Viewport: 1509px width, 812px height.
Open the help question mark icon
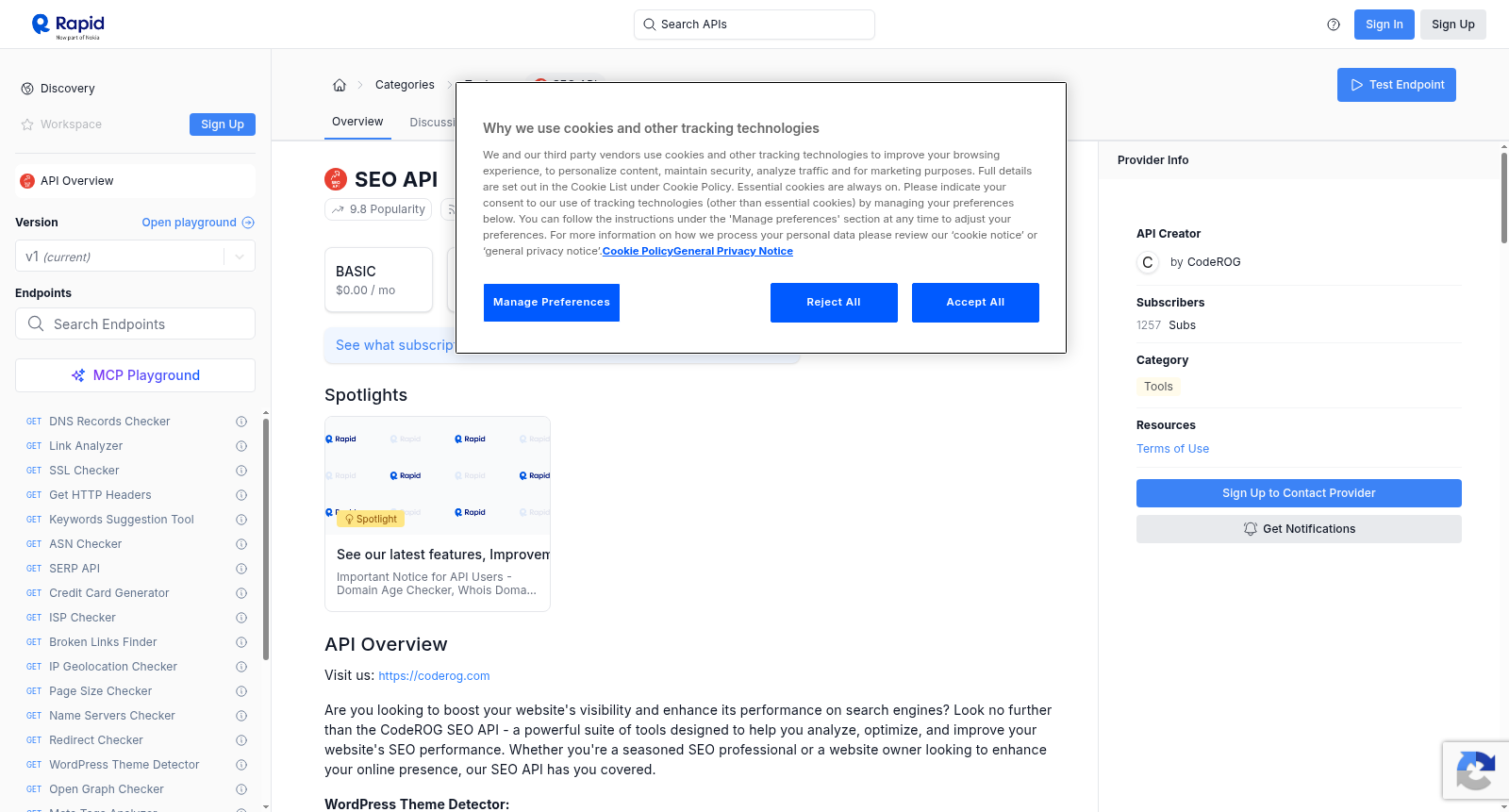(x=1334, y=25)
